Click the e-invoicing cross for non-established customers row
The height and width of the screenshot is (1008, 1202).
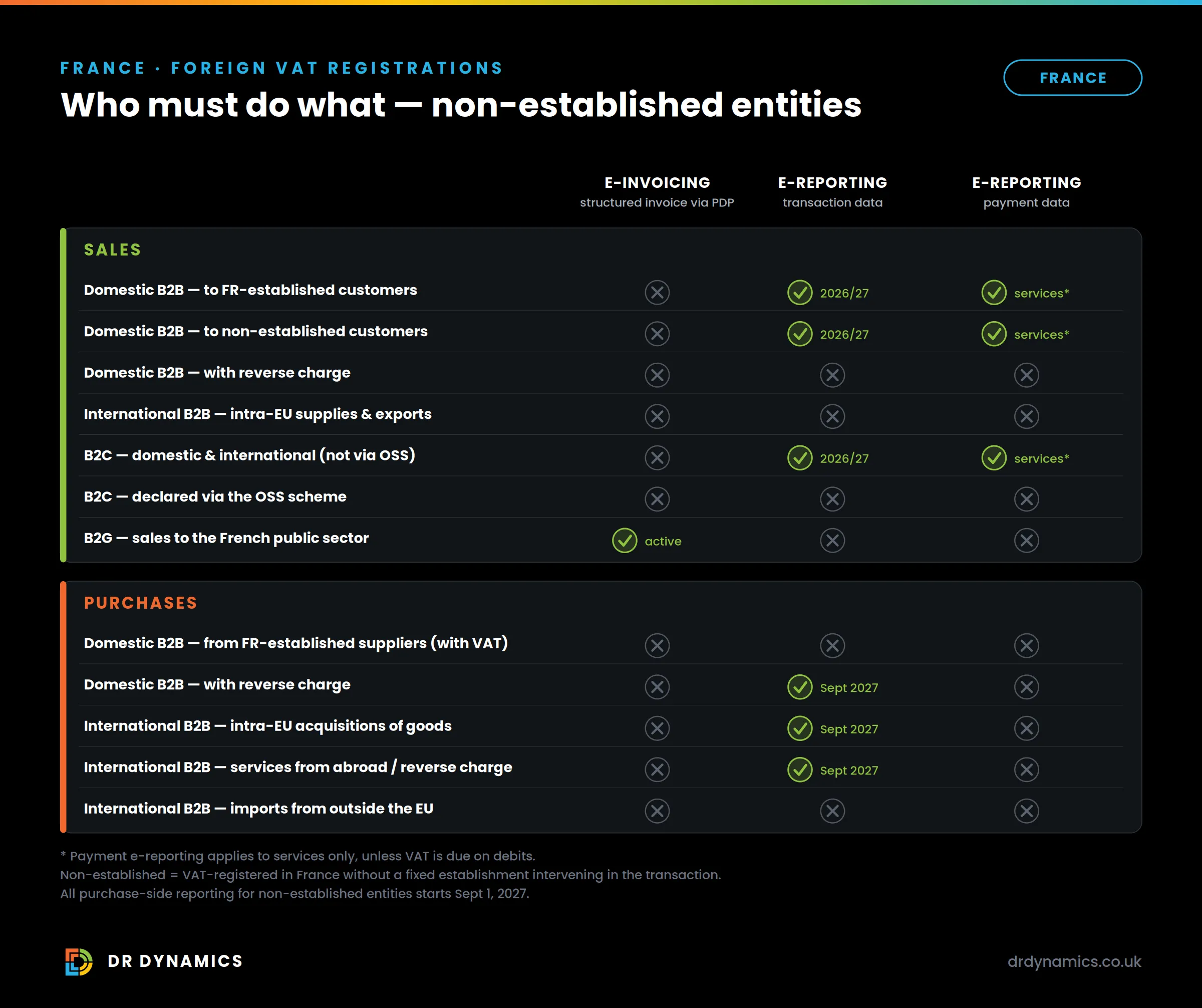(x=657, y=334)
